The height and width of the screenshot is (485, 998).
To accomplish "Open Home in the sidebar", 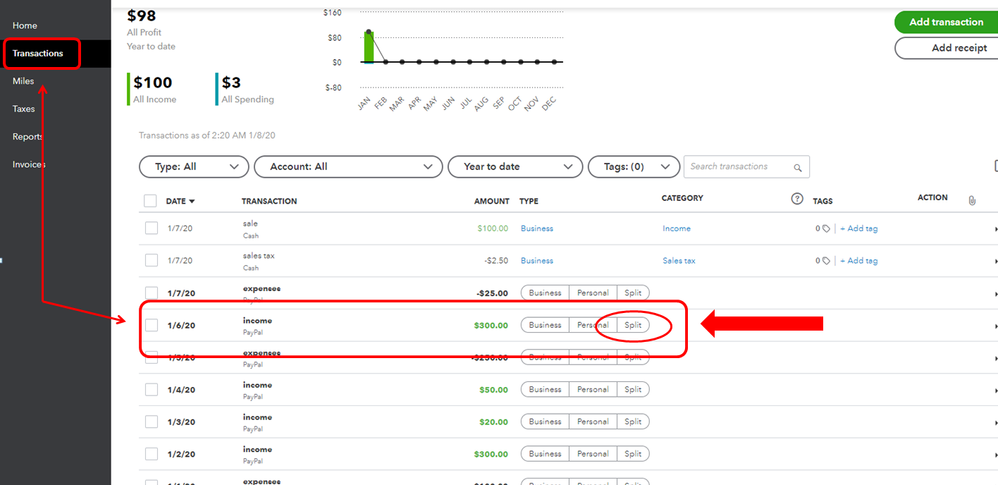I will 25,25.
